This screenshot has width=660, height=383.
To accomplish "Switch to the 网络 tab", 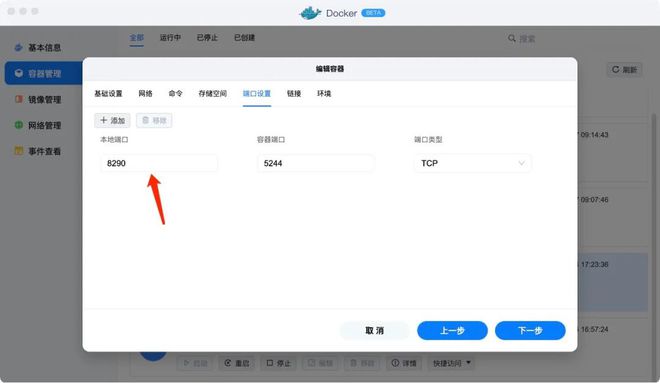I will (145, 93).
